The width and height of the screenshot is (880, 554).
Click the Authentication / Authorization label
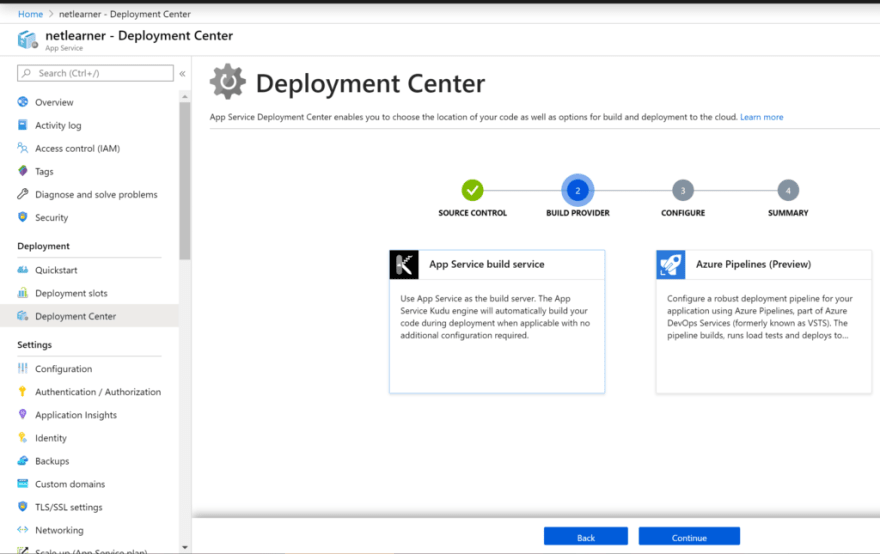(x=98, y=392)
